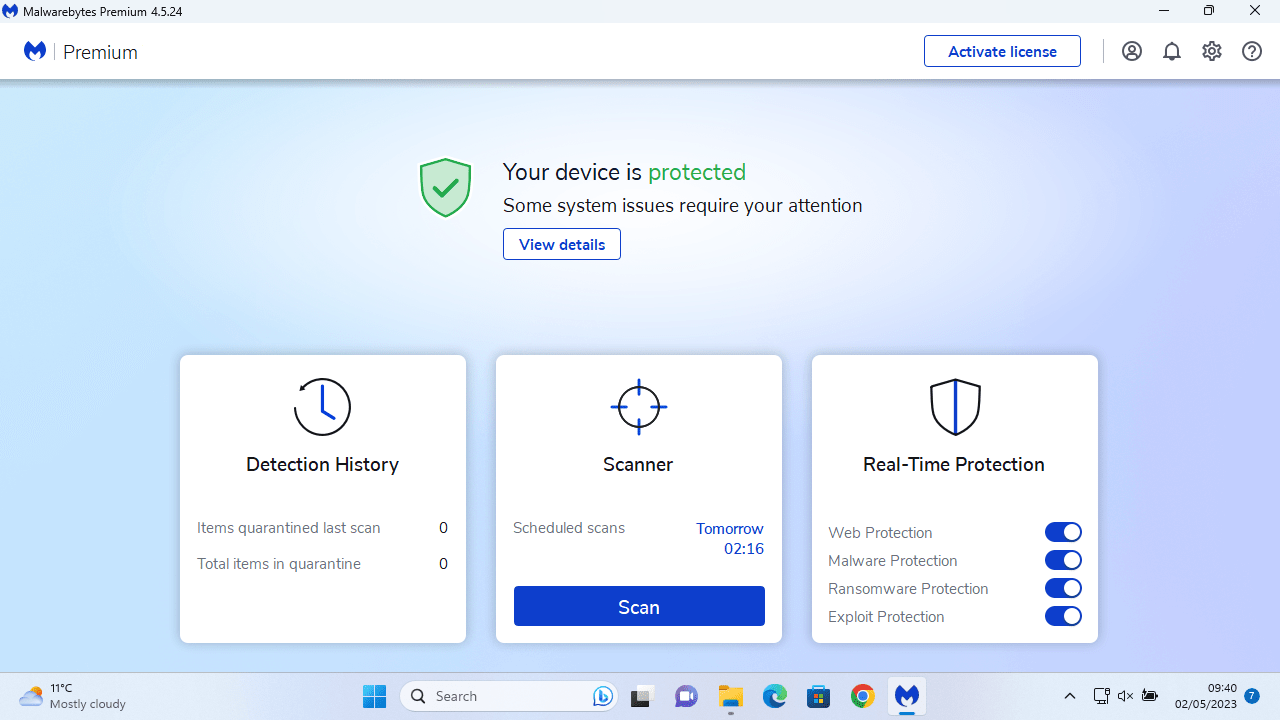Viewport: 1280px width, 720px height.
Task: Toggle Web Protection off
Action: coord(1063,532)
